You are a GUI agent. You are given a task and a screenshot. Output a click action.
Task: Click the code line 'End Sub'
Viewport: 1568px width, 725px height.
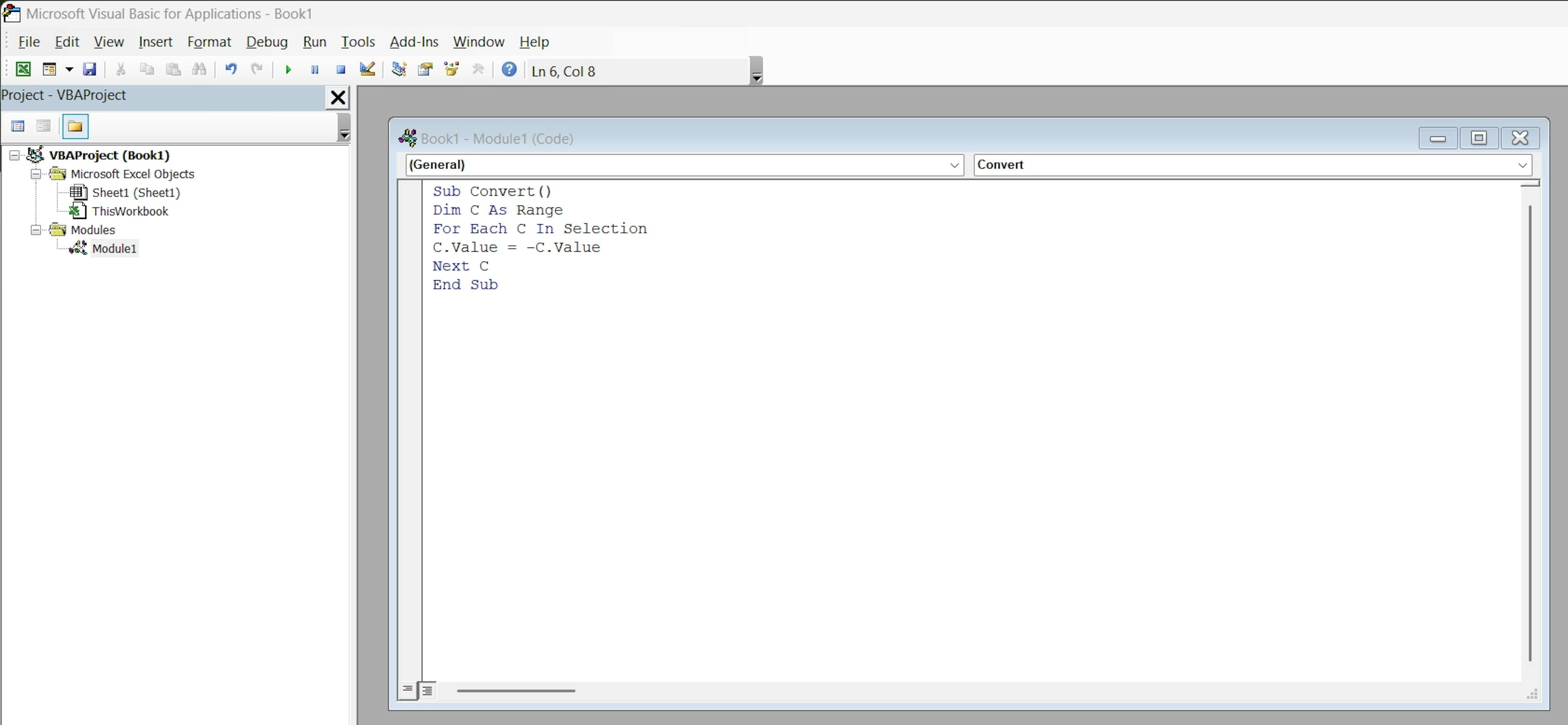click(465, 284)
